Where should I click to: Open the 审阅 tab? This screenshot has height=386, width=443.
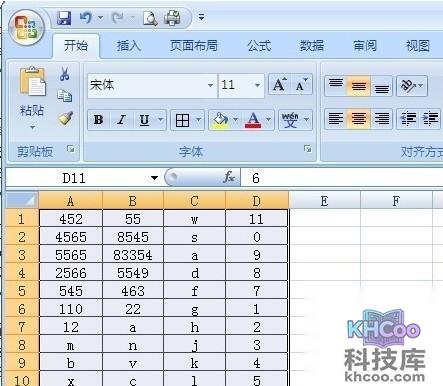pyautogui.click(x=365, y=46)
